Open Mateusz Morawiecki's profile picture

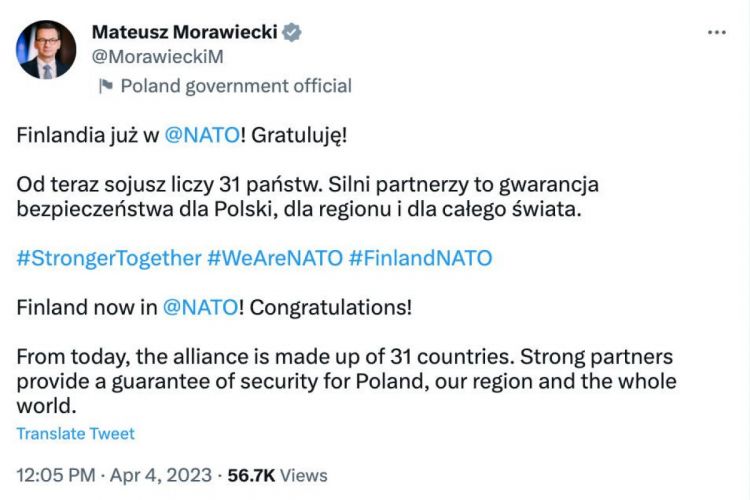46,49
